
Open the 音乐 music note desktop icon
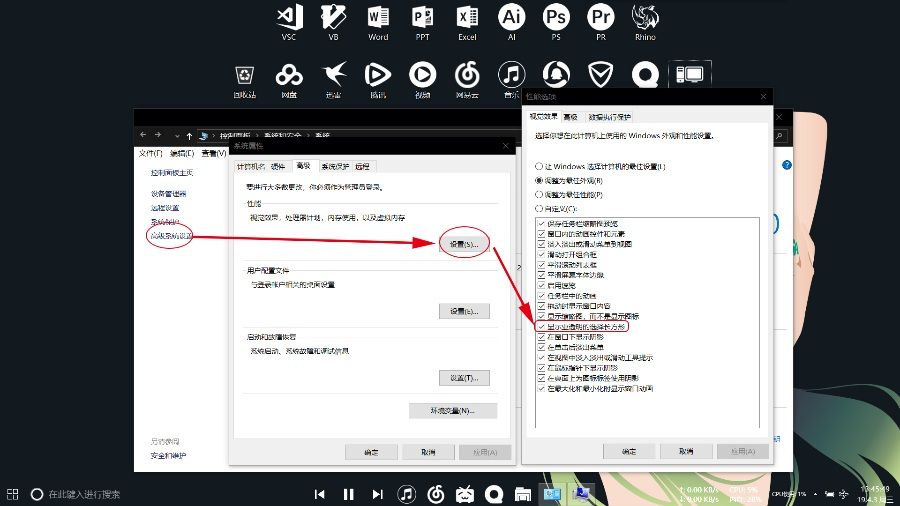click(511, 80)
